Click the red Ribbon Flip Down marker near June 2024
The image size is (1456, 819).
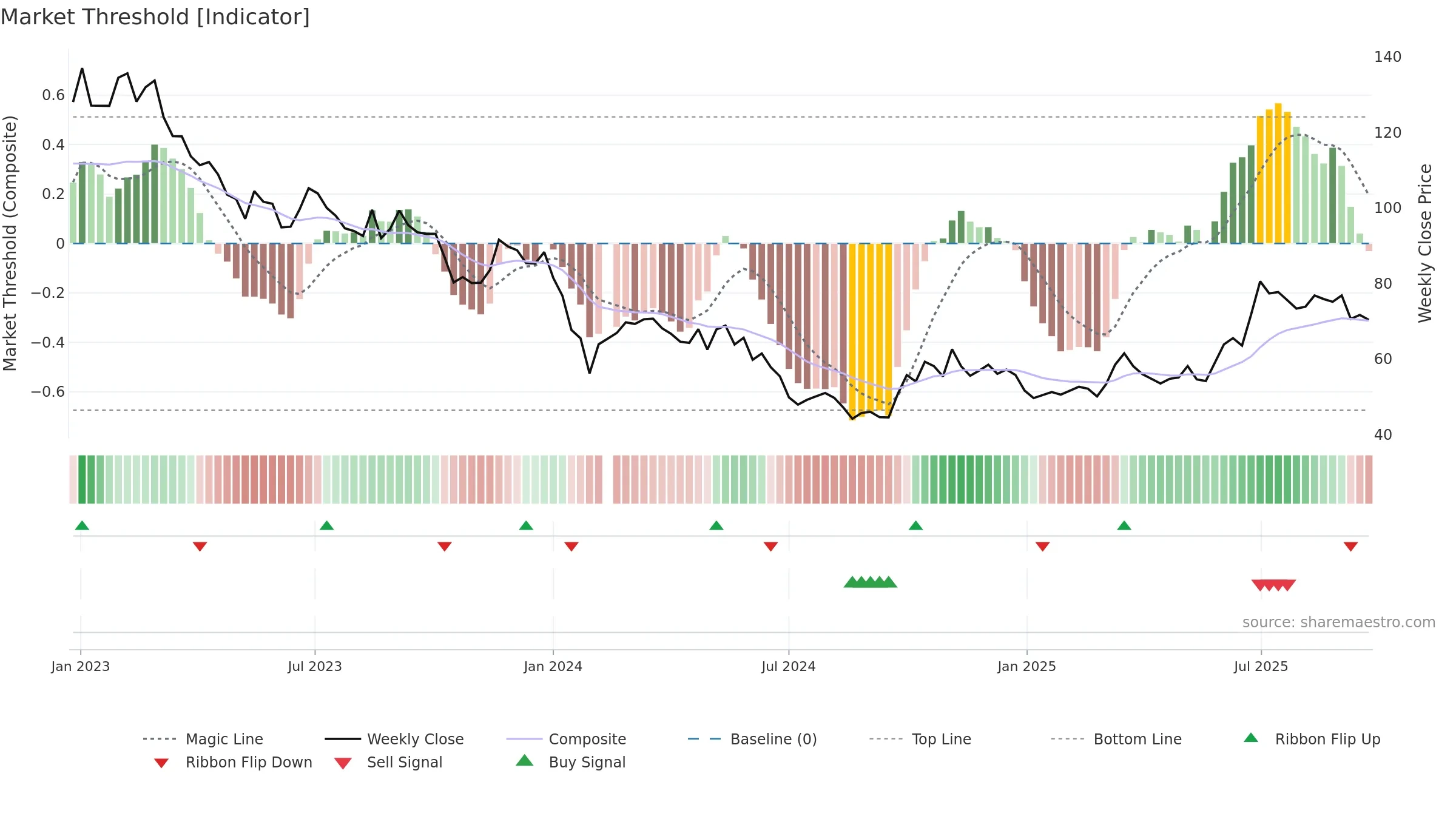(x=770, y=547)
